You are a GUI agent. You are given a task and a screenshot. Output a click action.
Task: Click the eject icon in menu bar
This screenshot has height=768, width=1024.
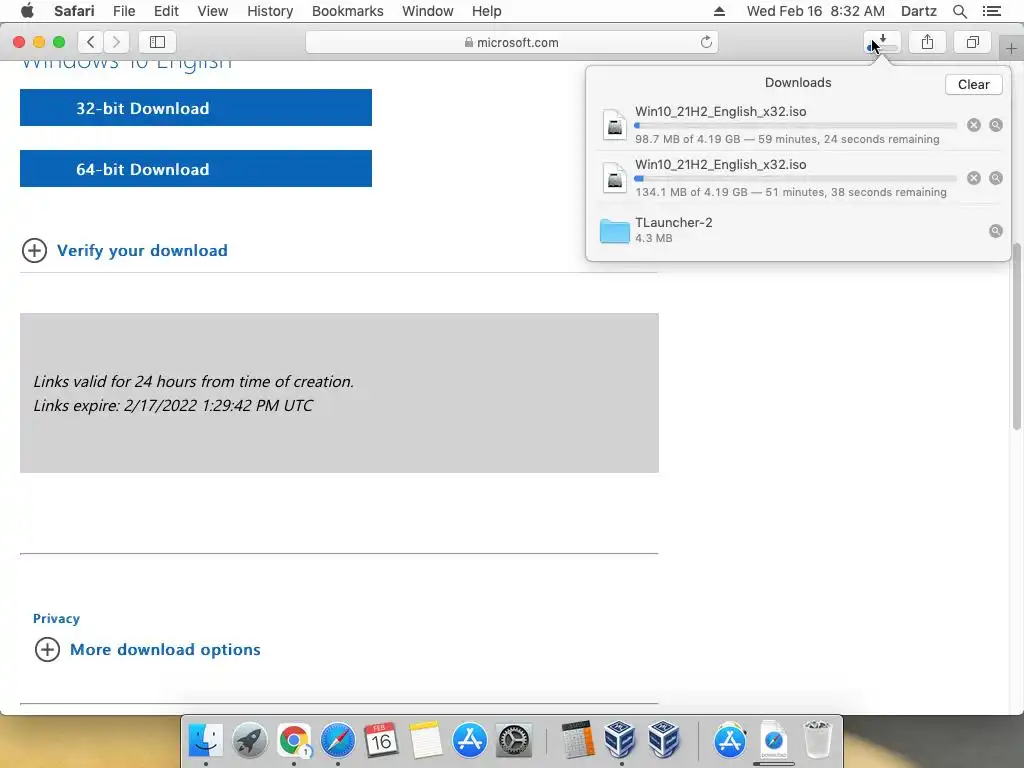click(719, 11)
